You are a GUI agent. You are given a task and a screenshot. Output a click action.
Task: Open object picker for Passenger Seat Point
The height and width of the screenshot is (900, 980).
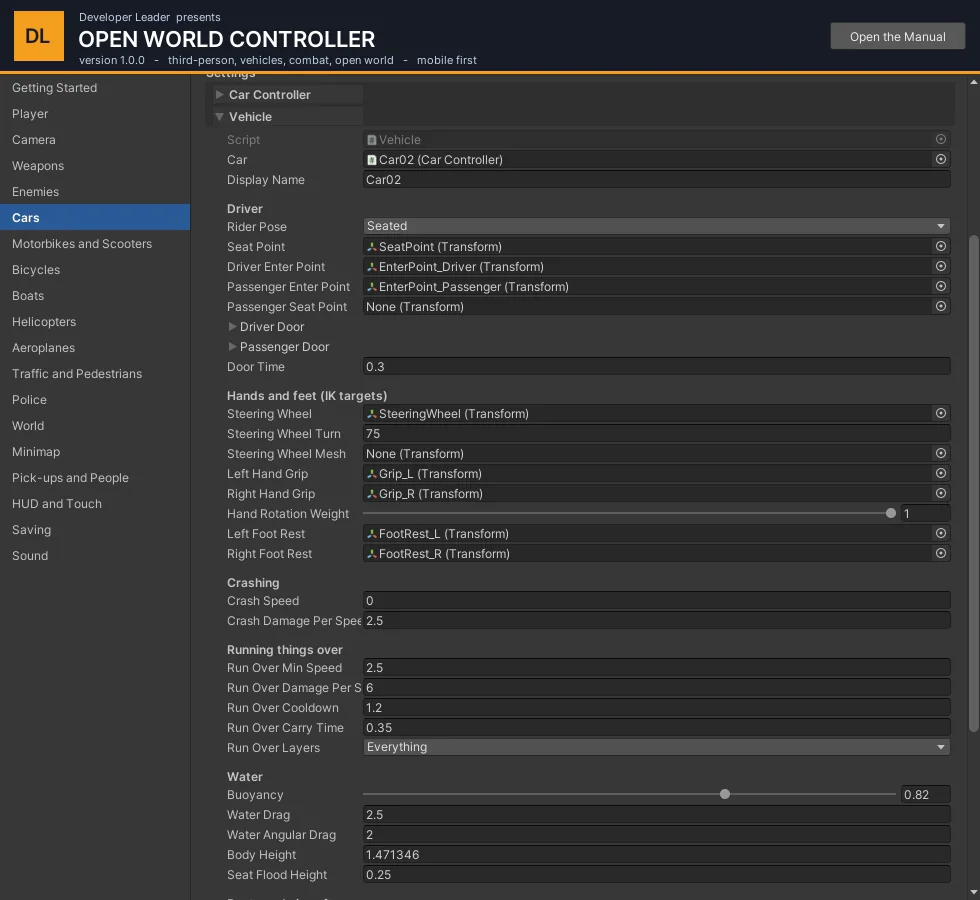[941, 306]
